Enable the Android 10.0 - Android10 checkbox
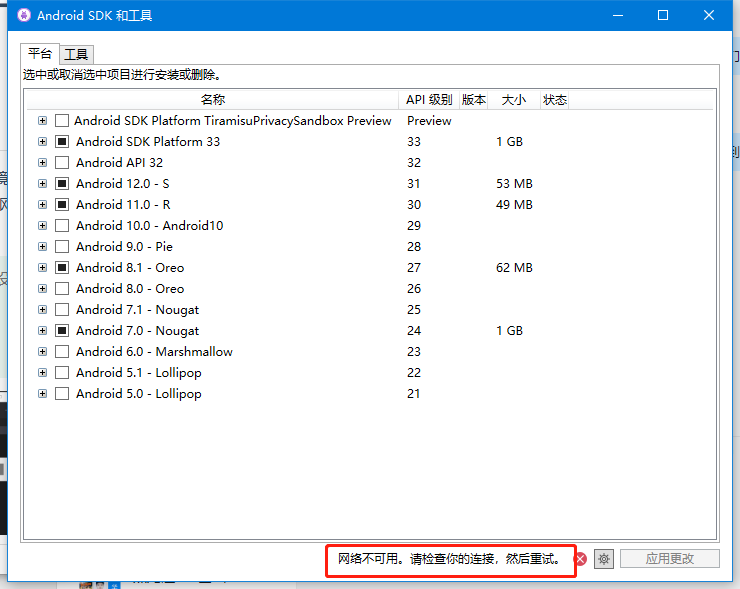The width and height of the screenshot is (740, 589). pos(62,225)
